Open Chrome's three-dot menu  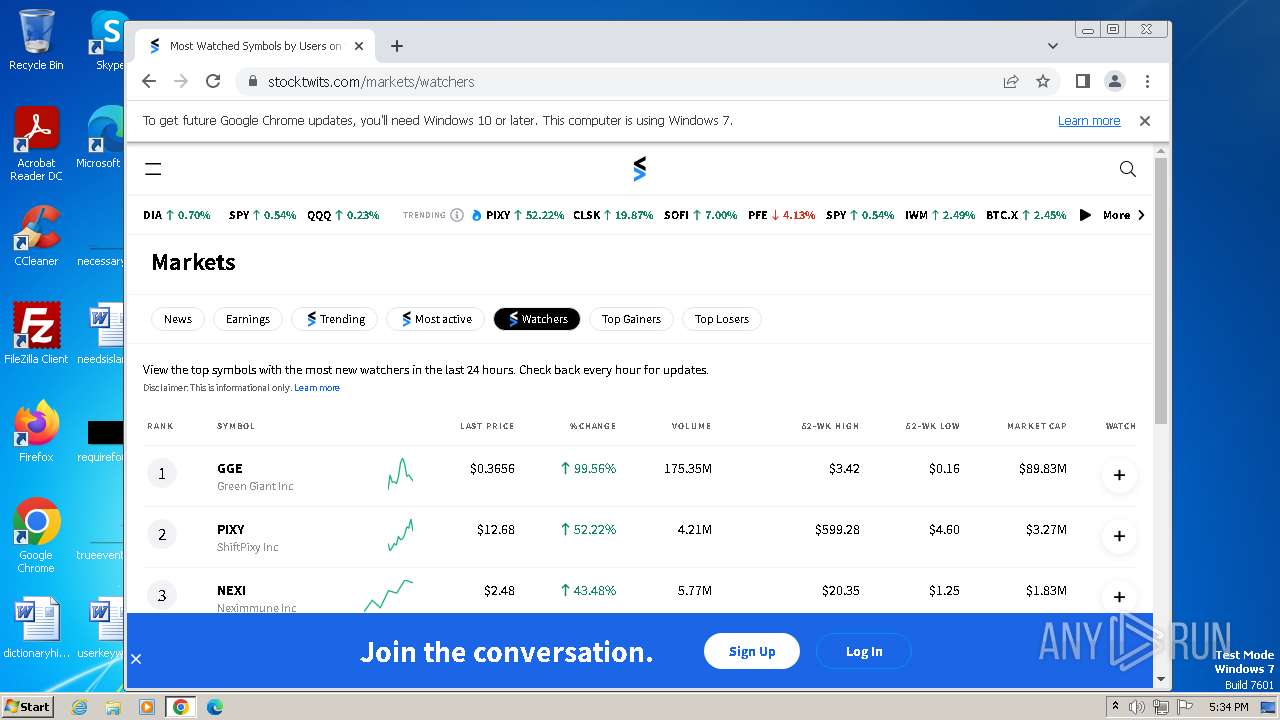pos(1147,82)
